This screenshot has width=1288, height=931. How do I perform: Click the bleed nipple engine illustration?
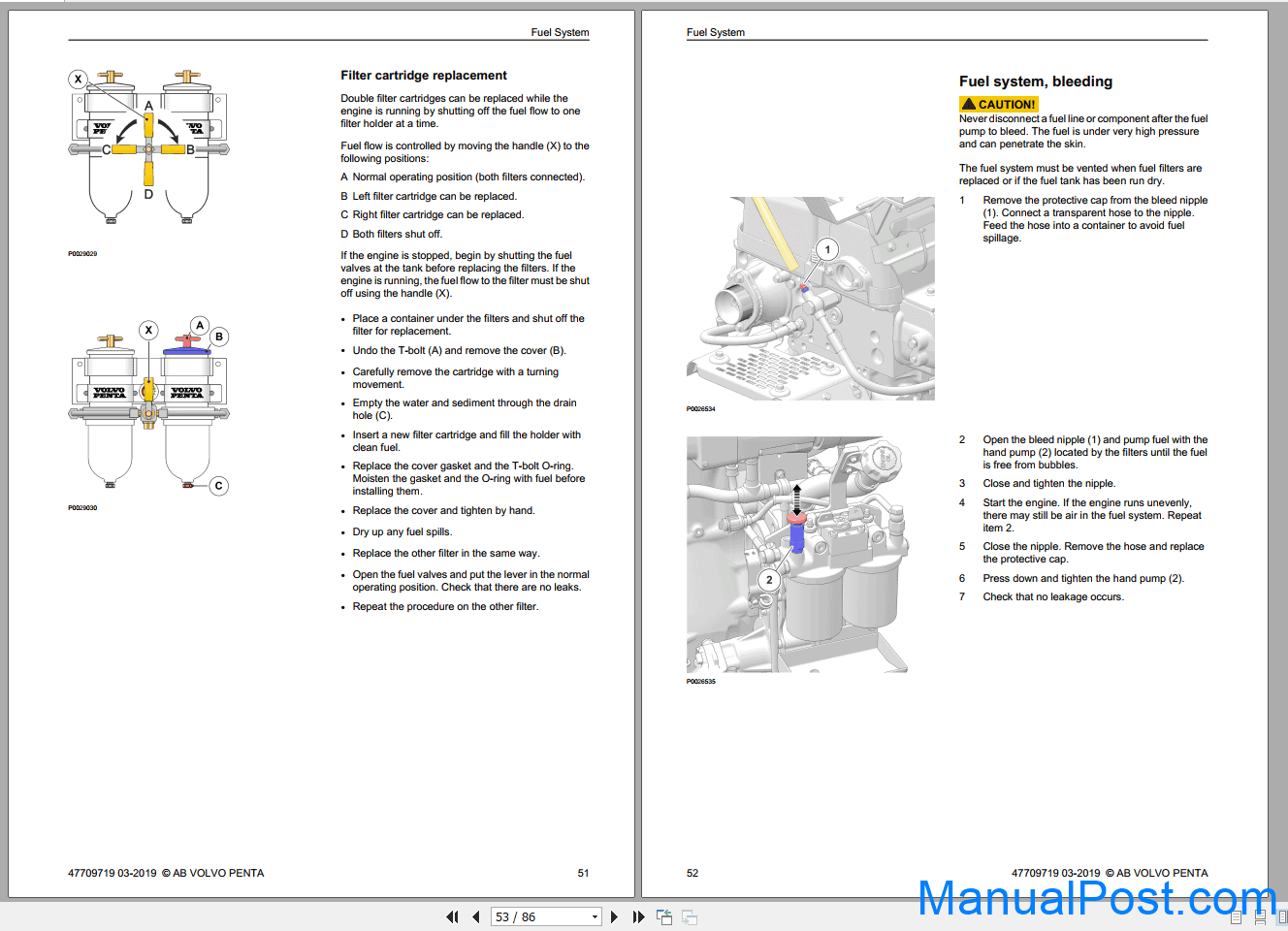[x=811, y=299]
